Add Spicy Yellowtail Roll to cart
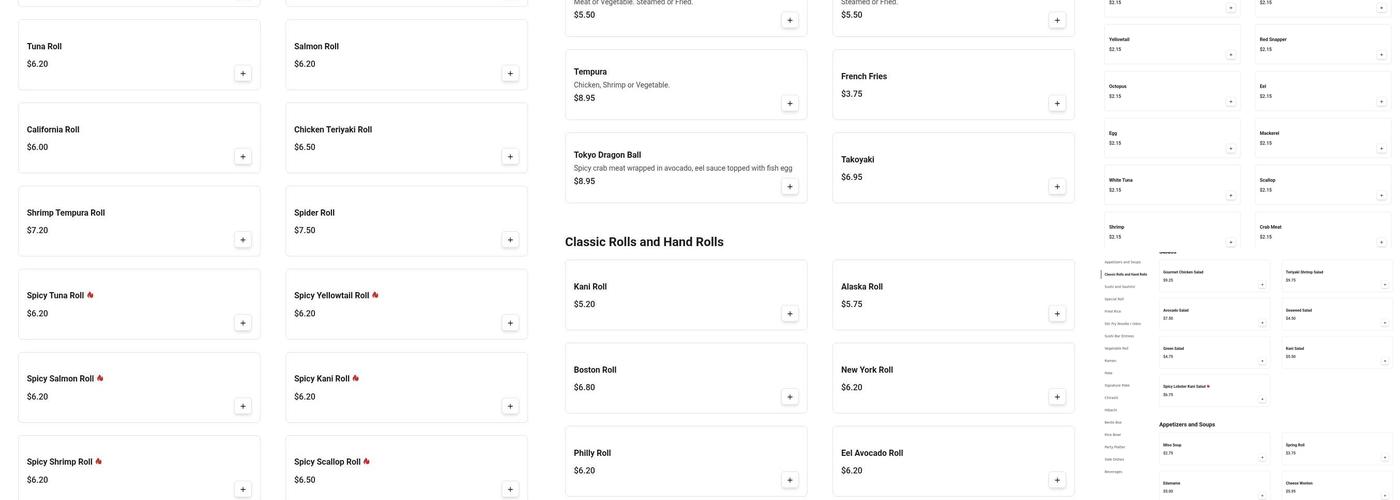 (510, 323)
